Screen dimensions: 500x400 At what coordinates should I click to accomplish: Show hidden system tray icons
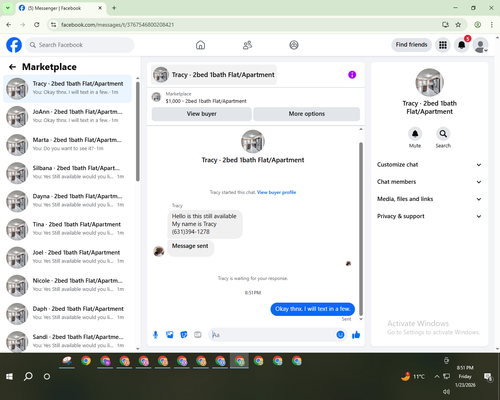point(437,377)
